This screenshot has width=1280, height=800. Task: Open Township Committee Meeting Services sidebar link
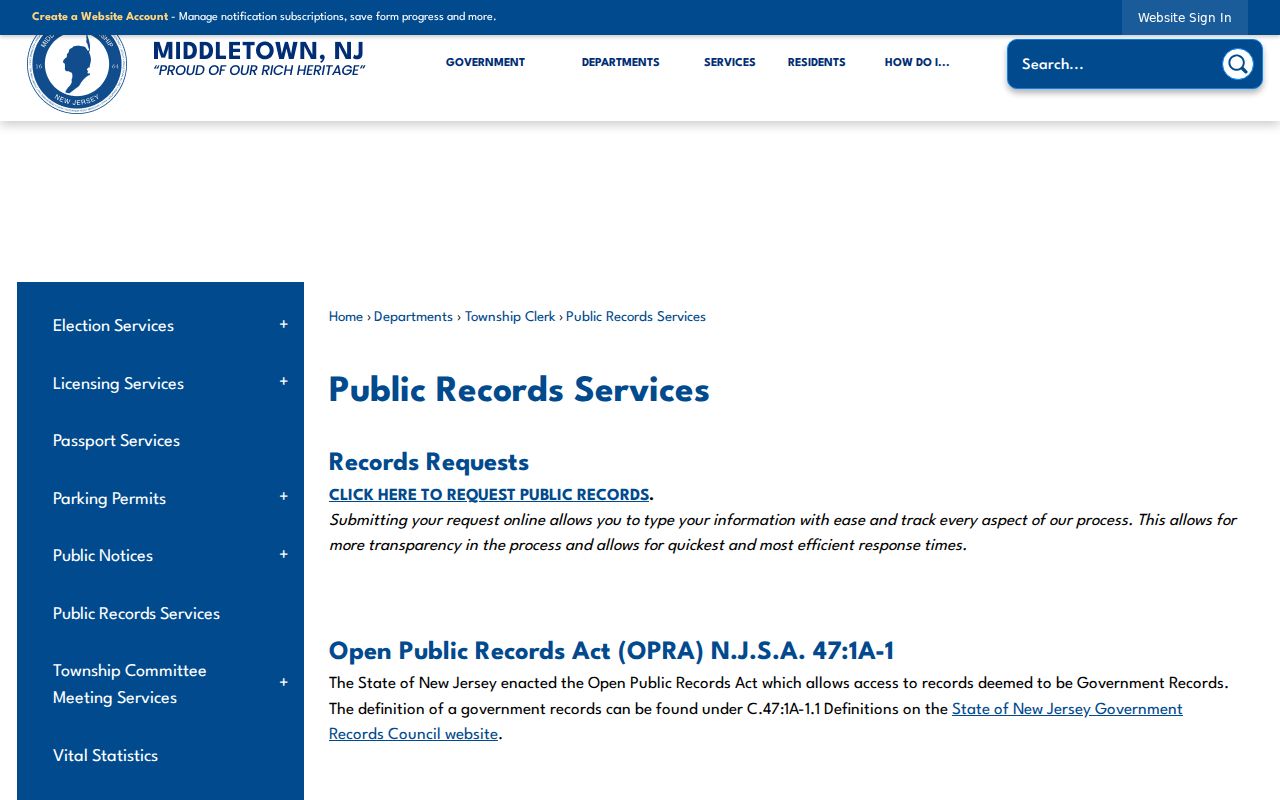(130, 684)
